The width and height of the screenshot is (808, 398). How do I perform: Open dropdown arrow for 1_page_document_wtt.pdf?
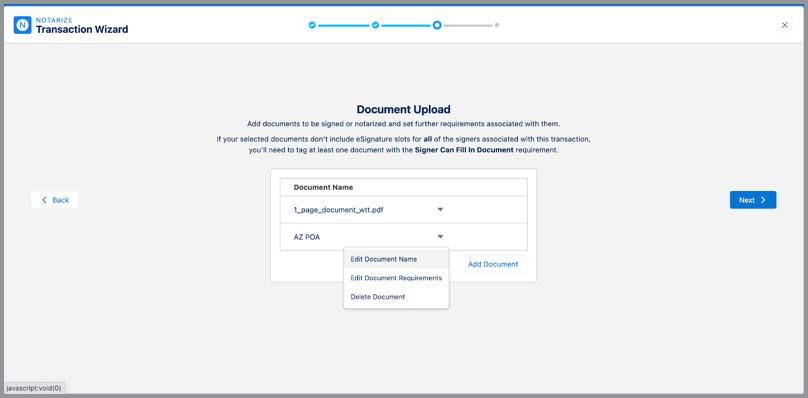click(440, 210)
